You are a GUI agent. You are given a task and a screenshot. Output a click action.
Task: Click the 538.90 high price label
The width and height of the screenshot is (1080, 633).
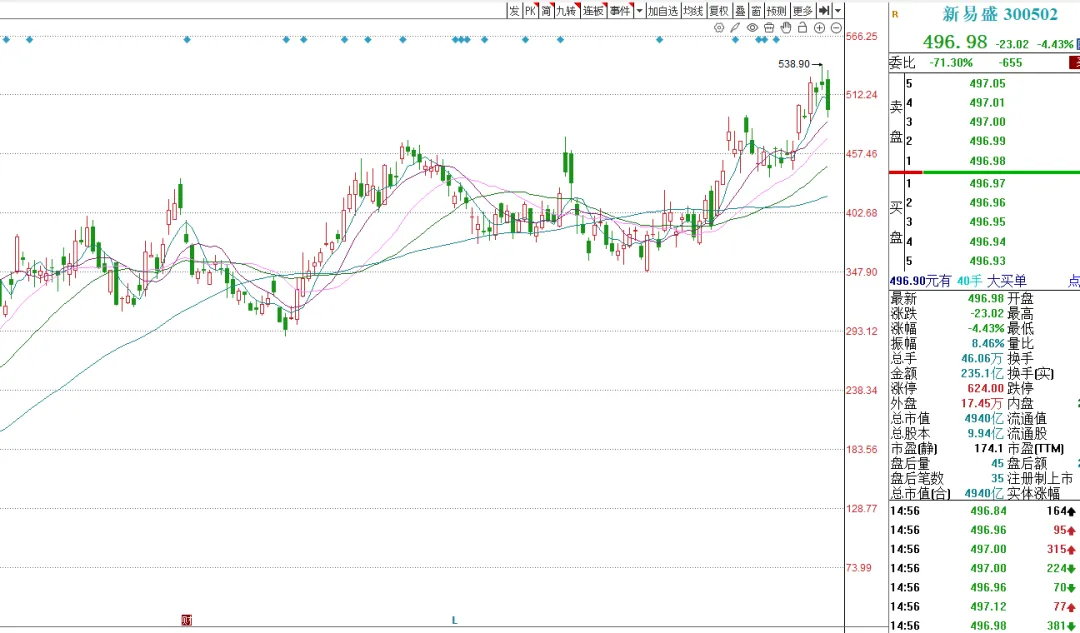794,64
